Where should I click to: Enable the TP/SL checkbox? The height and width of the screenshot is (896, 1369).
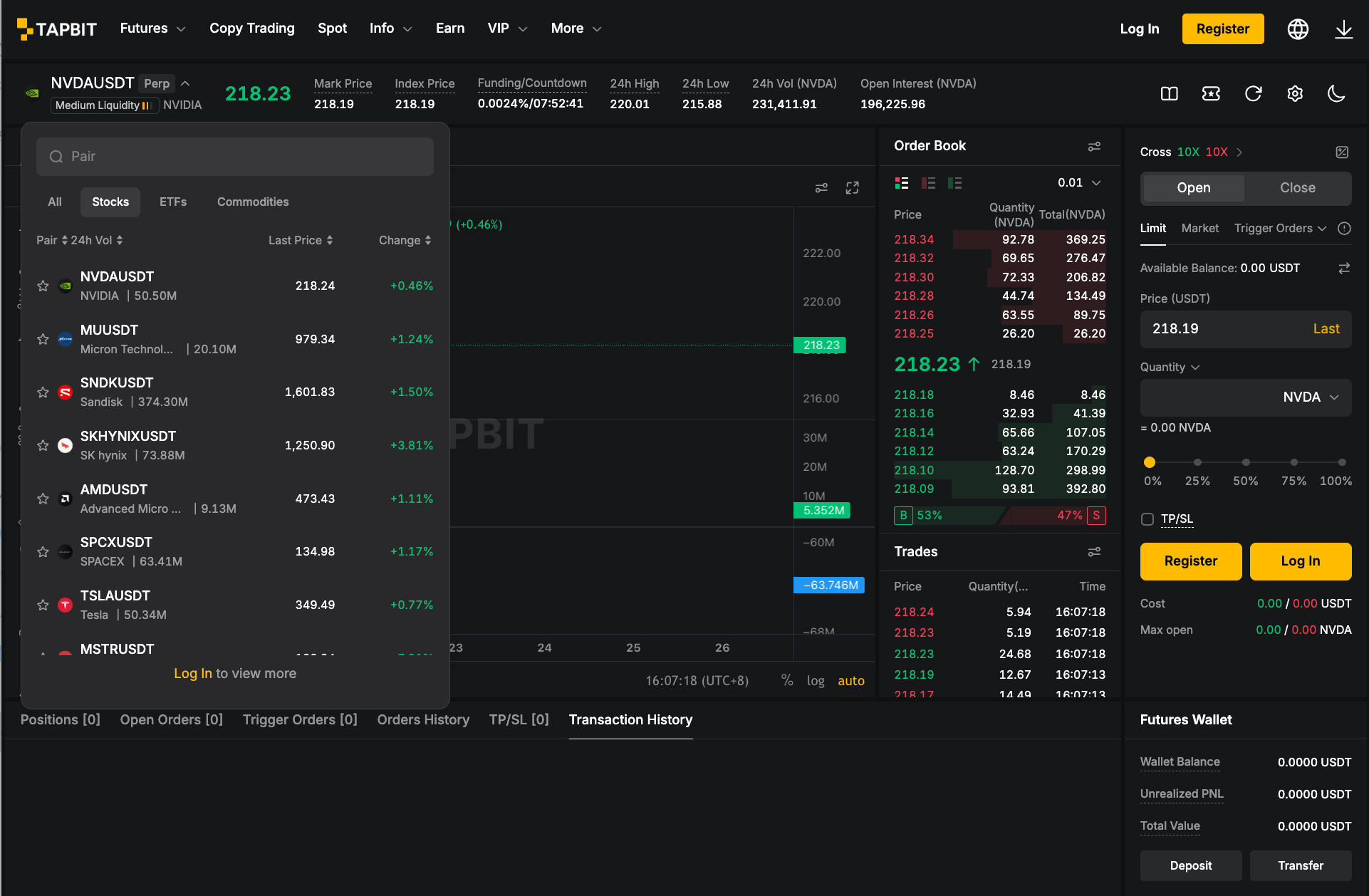tap(1147, 519)
